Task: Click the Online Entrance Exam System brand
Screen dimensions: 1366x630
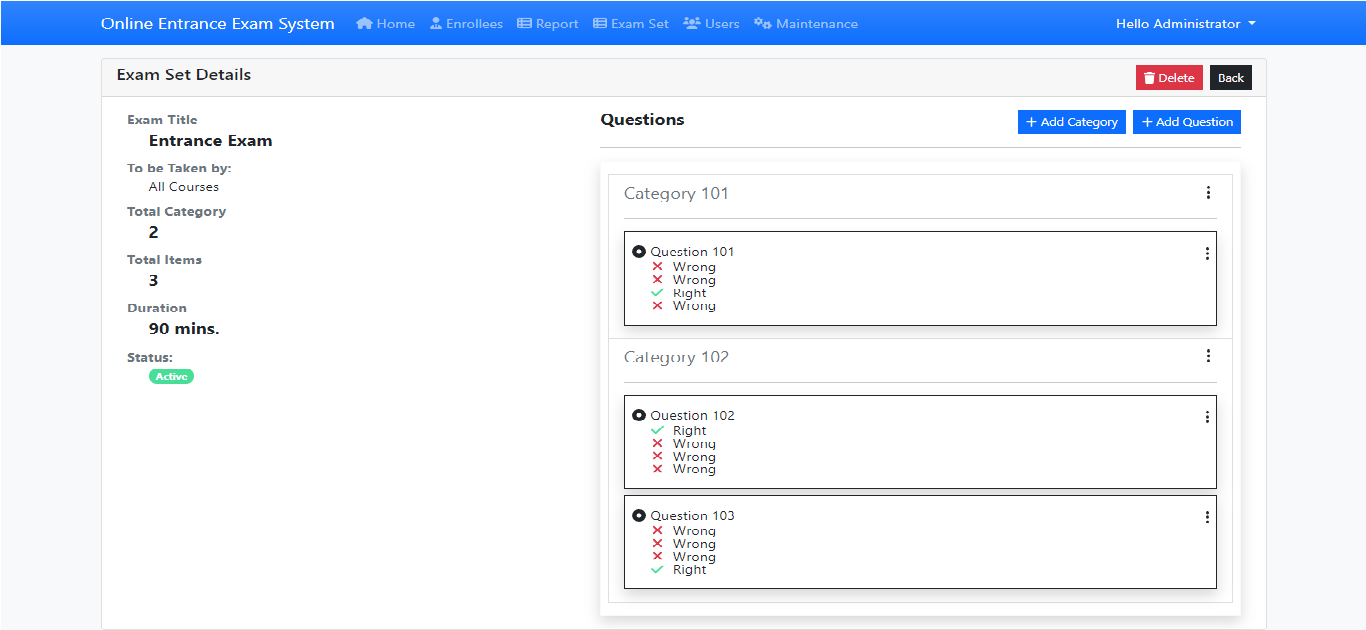Action: [x=218, y=24]
